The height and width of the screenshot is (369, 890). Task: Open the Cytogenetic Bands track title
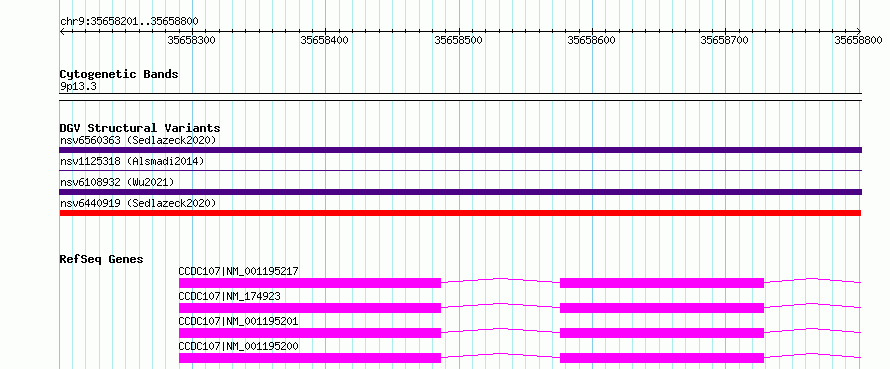pos(119,74)
